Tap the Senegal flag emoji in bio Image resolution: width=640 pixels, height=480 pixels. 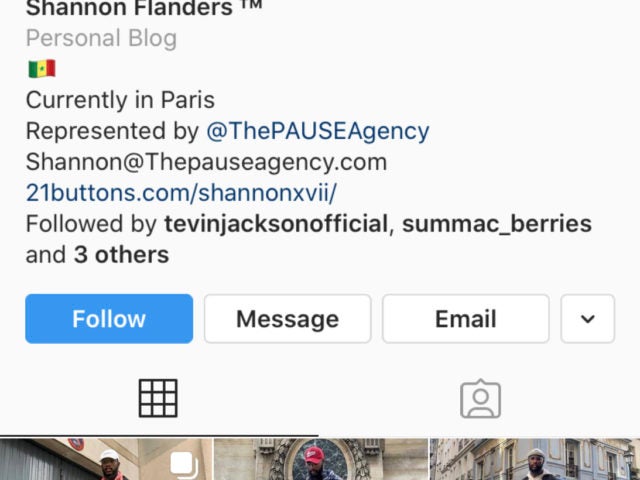42,69
